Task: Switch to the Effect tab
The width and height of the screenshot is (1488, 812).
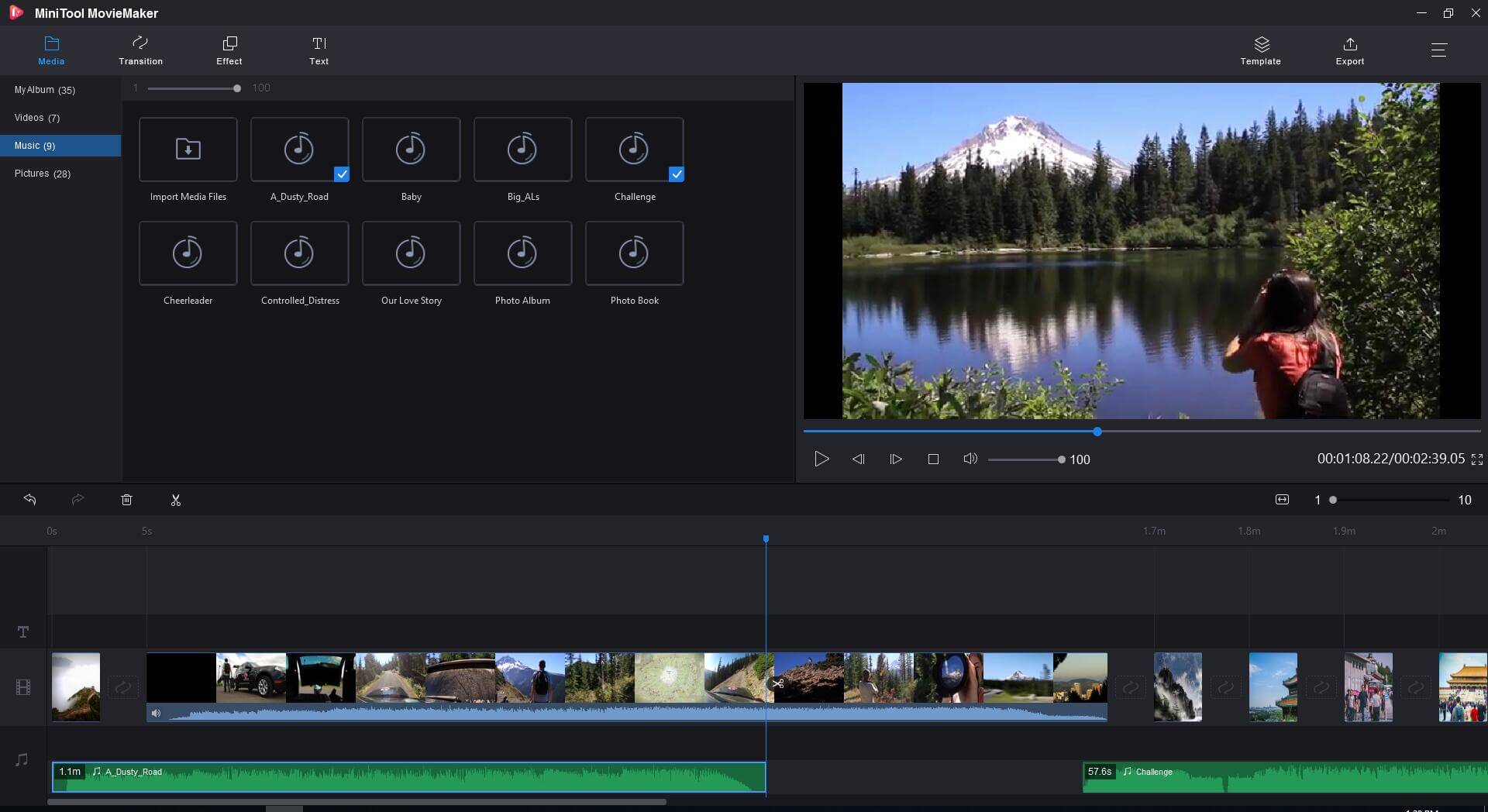Action: 229,50
